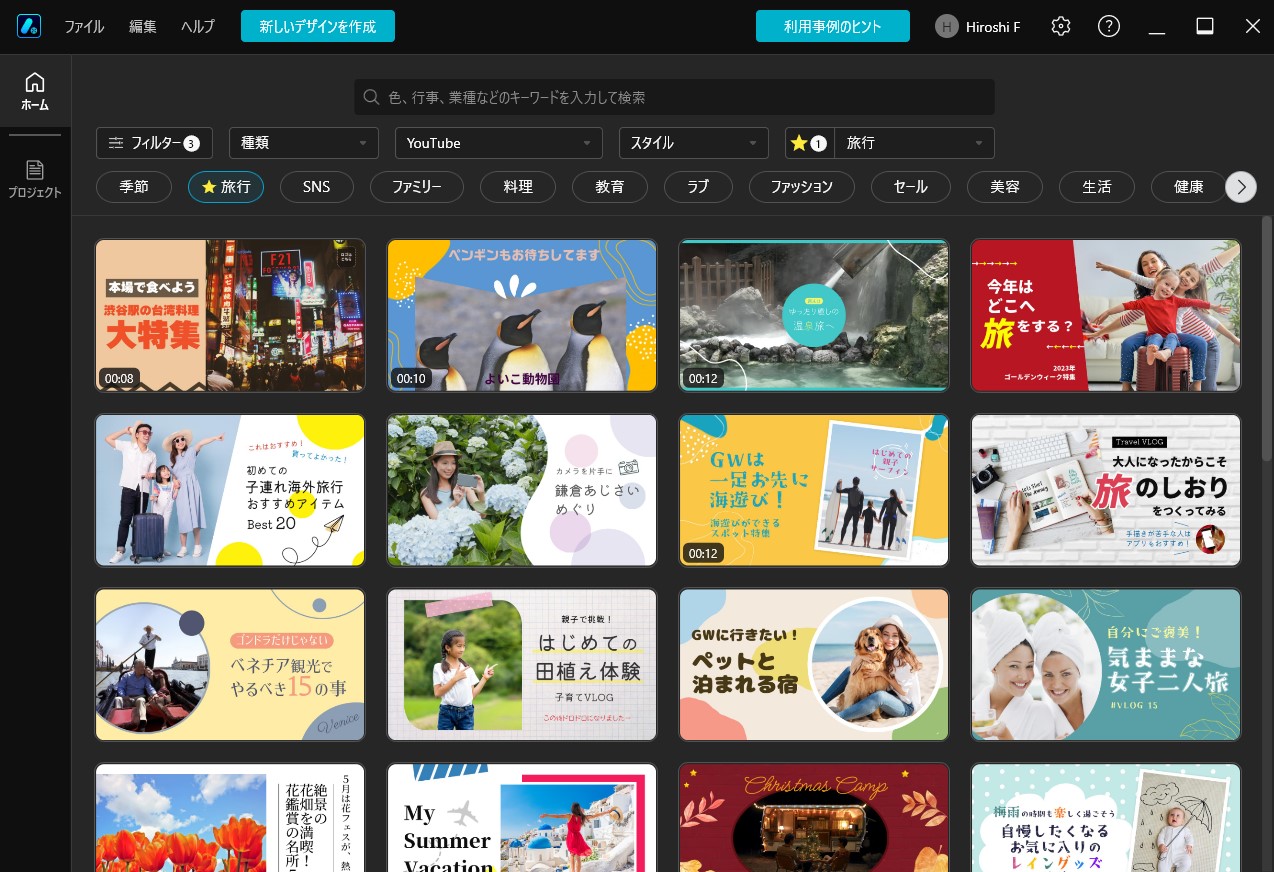
Task: Click 新しいデザインを作成 button
Action: (x=318, y=27)
